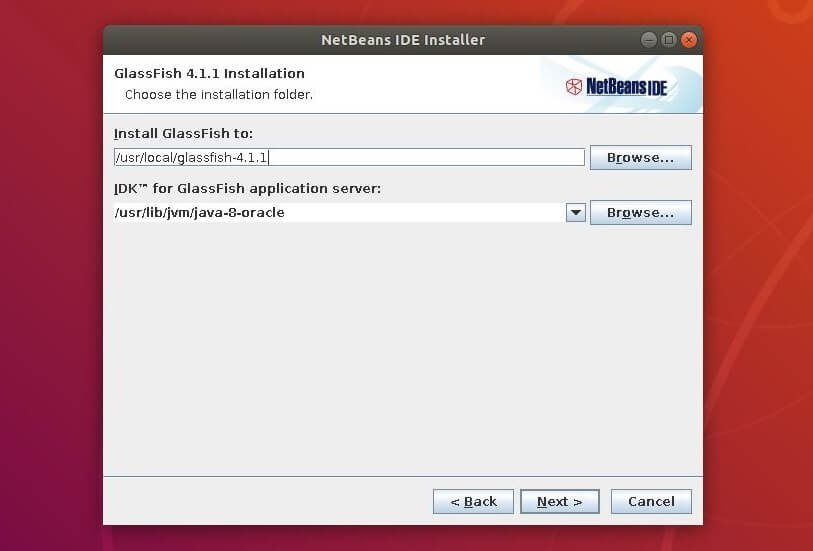The width and height of the screenshot is (813, 551).
Task: Click the red cube icon beside NetBeans text
Action: [x=574, y=87]
